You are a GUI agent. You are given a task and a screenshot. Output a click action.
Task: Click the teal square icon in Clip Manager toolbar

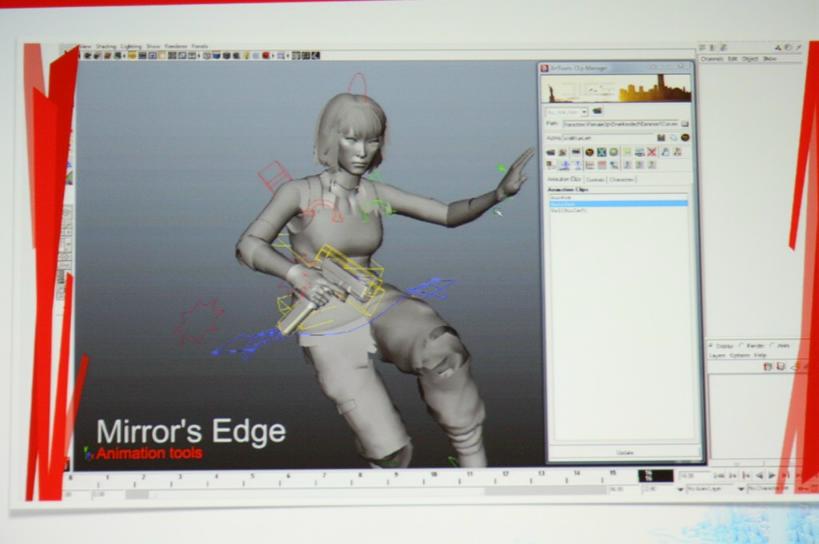point(602,152)
